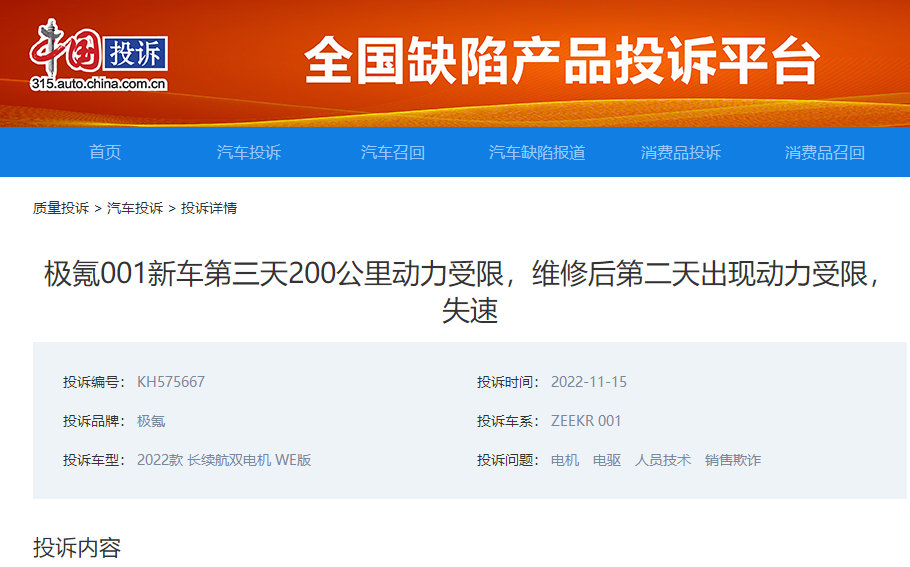Click the 人员技术 problem tag

[x=663, y=460]
